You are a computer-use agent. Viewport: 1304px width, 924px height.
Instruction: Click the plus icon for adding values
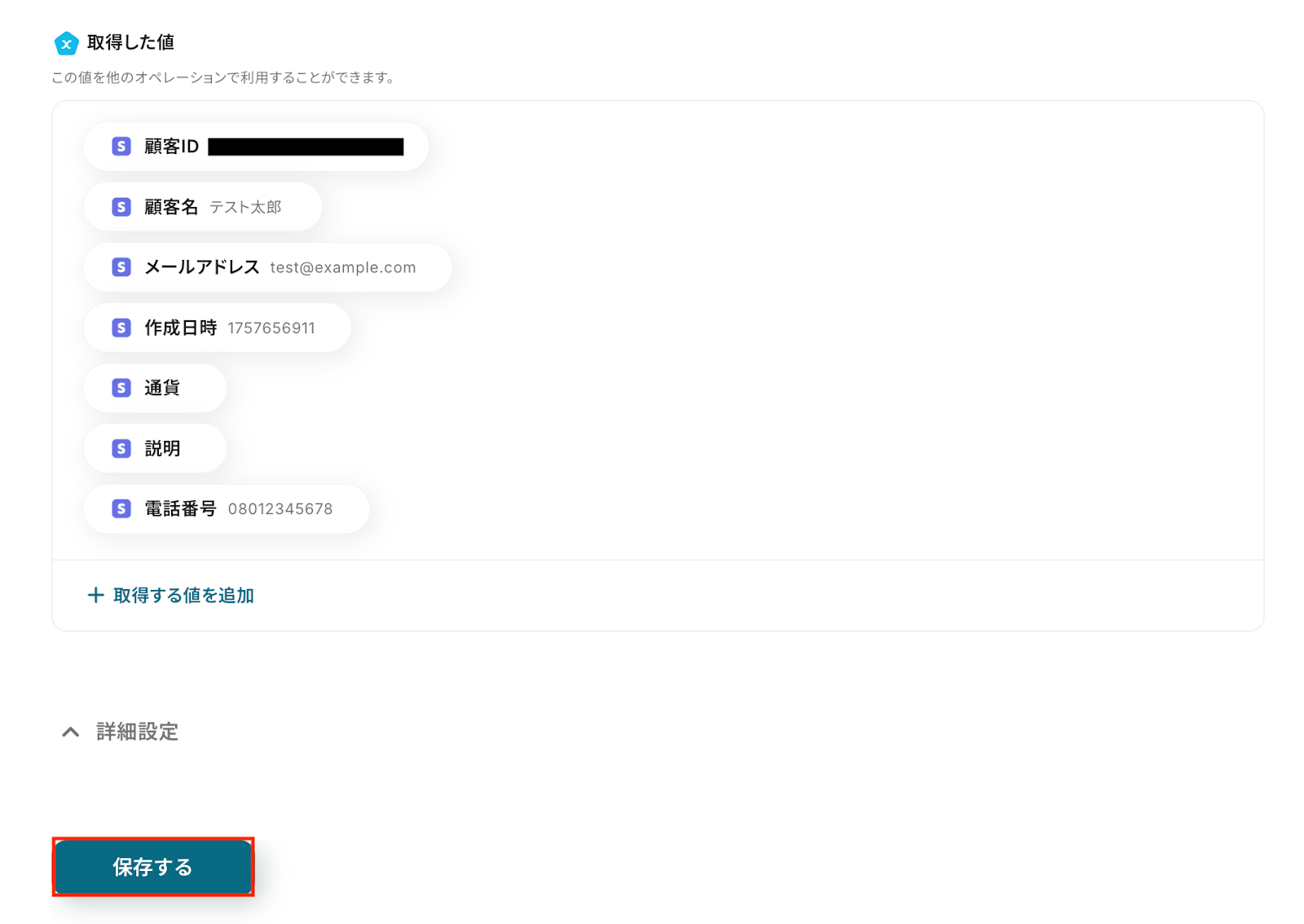[x=95, y=596]
